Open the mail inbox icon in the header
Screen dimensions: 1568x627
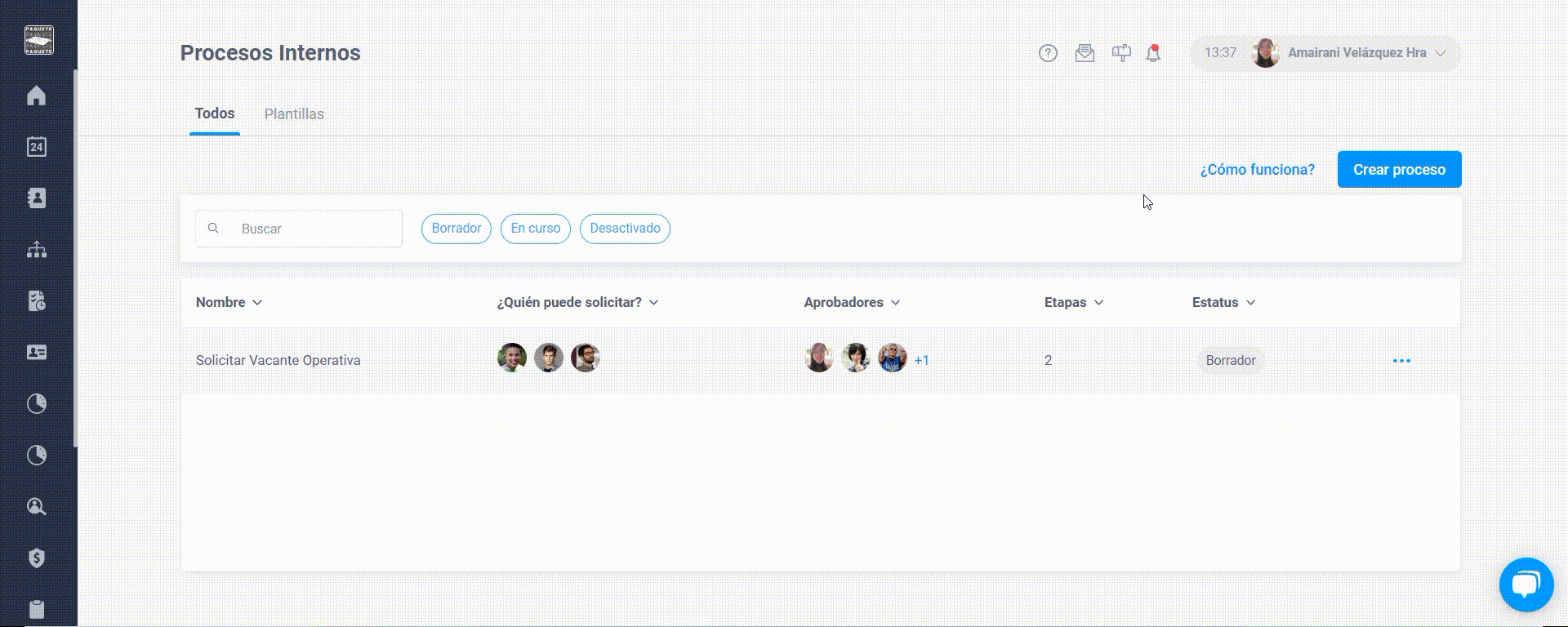coord(1085,53)
